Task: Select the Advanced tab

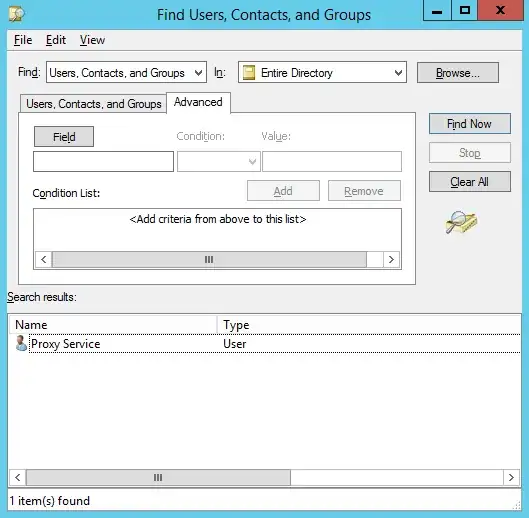Action: coord(198,102)
